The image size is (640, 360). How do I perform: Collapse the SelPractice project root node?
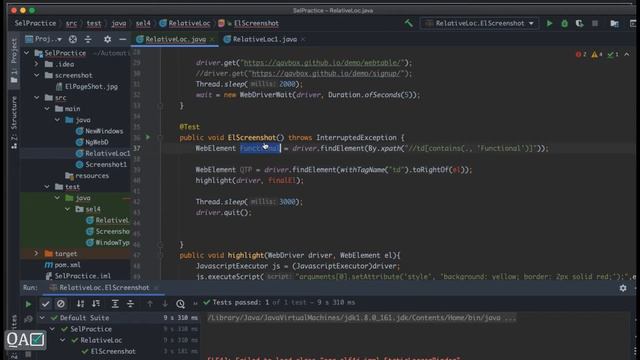pos(27,53)
